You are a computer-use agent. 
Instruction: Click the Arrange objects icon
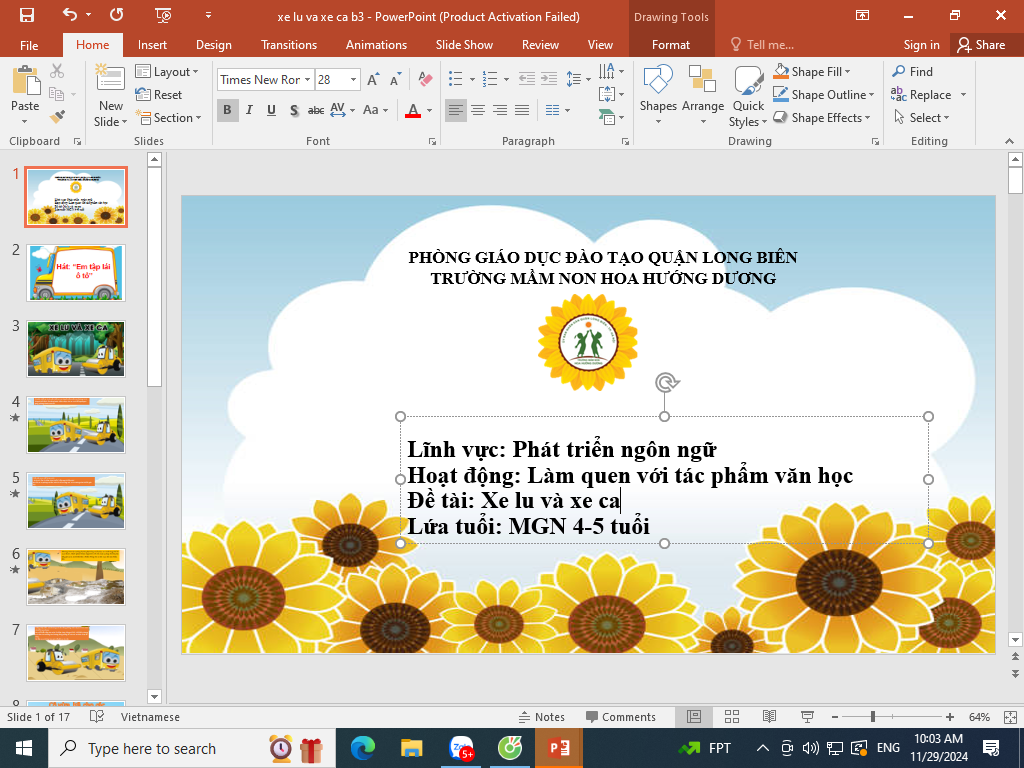[703, 92]
